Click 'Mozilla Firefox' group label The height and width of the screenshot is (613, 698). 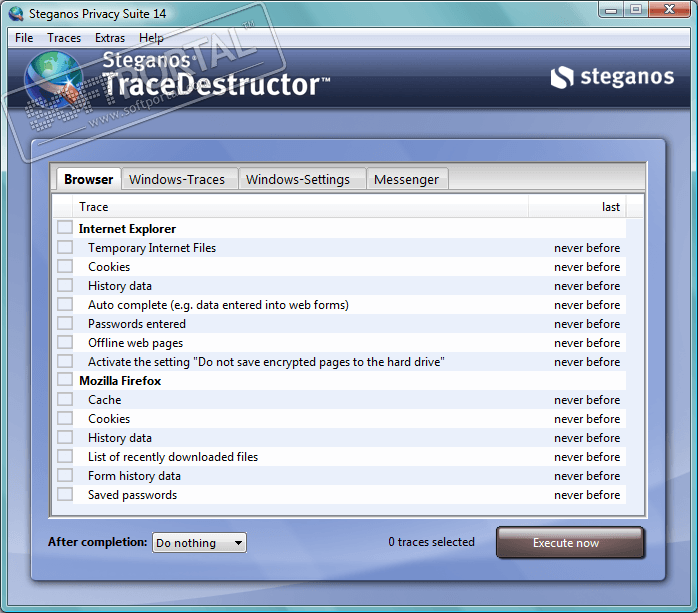pyautogui.click(x=120, y=381)
